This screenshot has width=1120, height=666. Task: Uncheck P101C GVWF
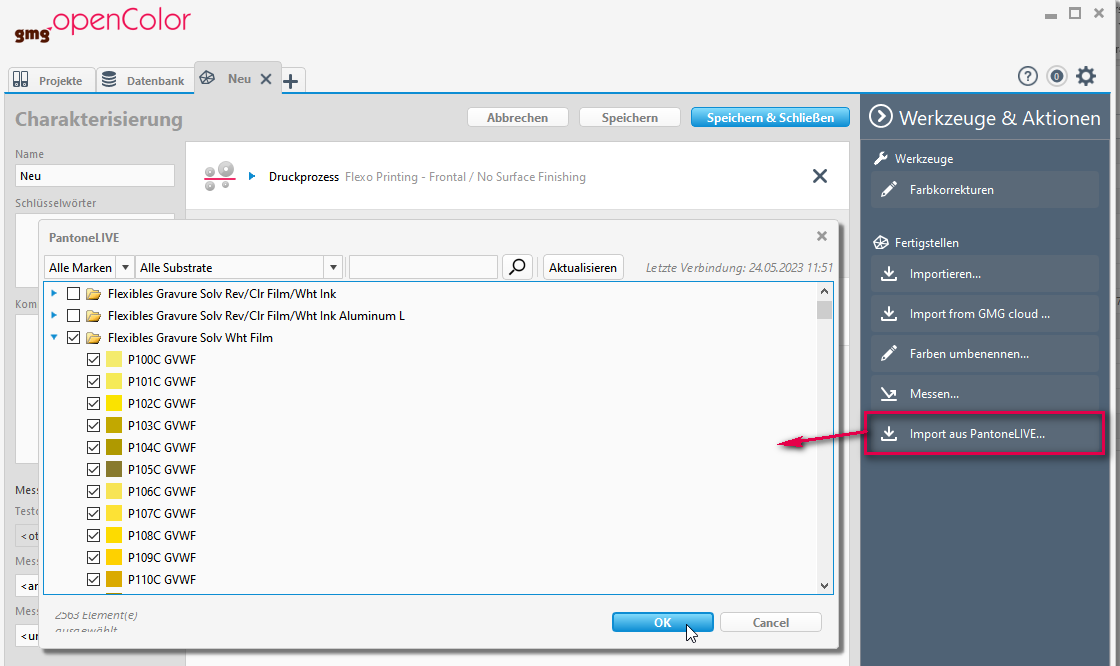94,382
